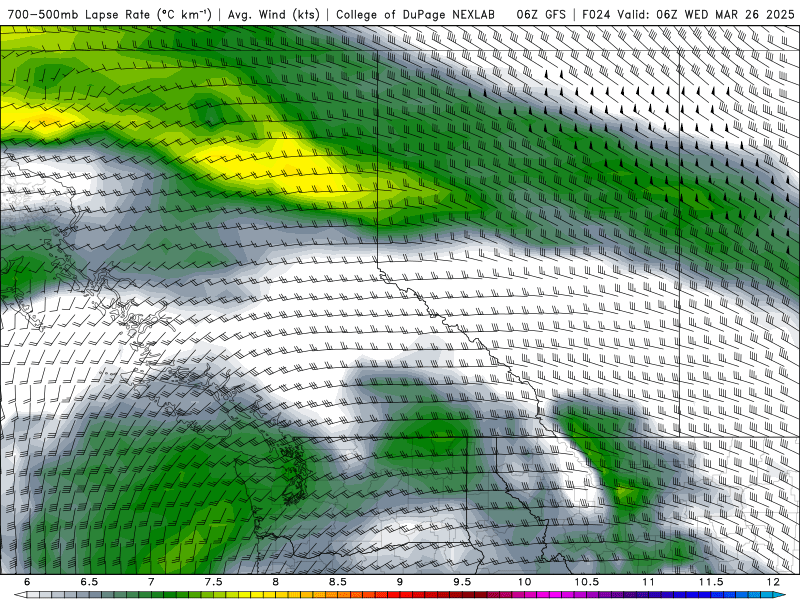Click the '9.5' colorbar tick label
The height and width of the screenshot is (600, 800).
tap(462, 582)
